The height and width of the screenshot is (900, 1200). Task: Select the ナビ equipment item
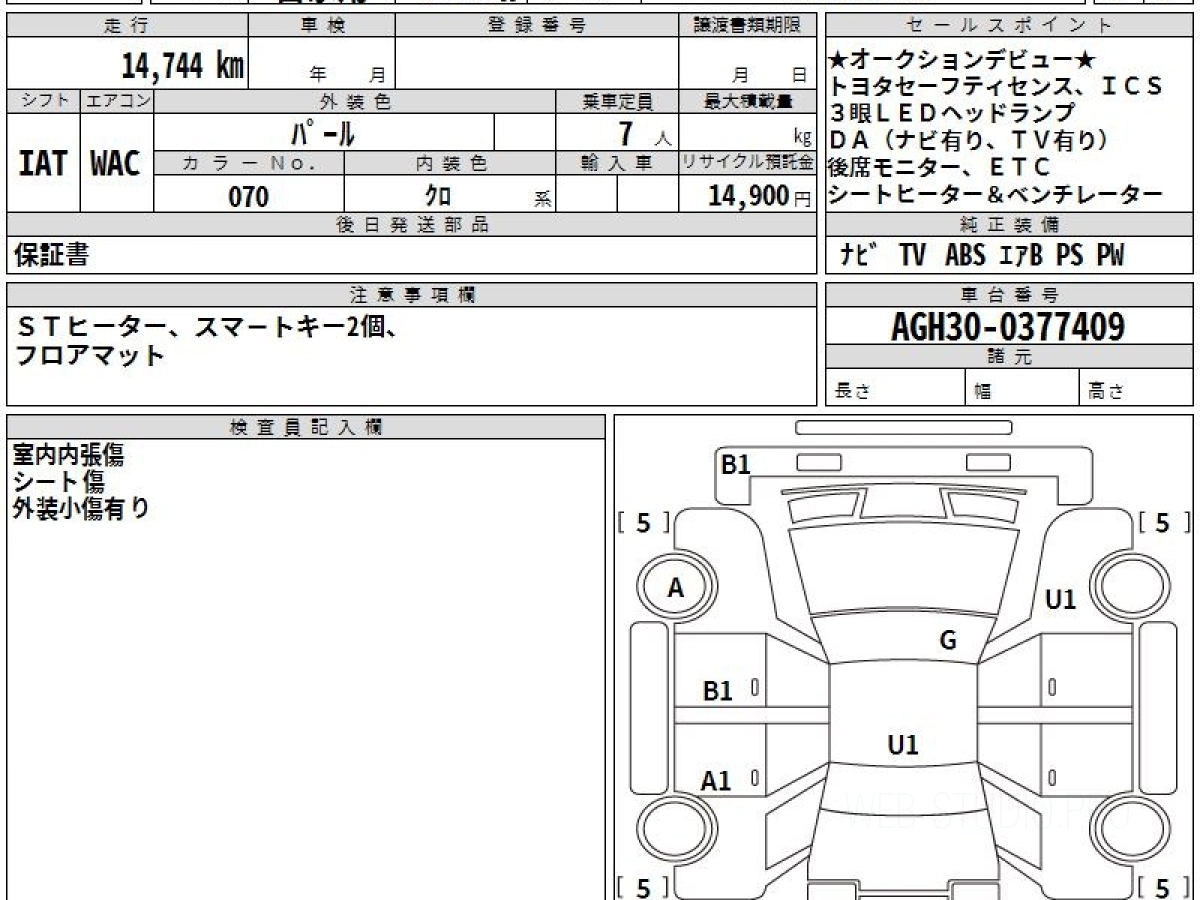click(x=859, y=255)
